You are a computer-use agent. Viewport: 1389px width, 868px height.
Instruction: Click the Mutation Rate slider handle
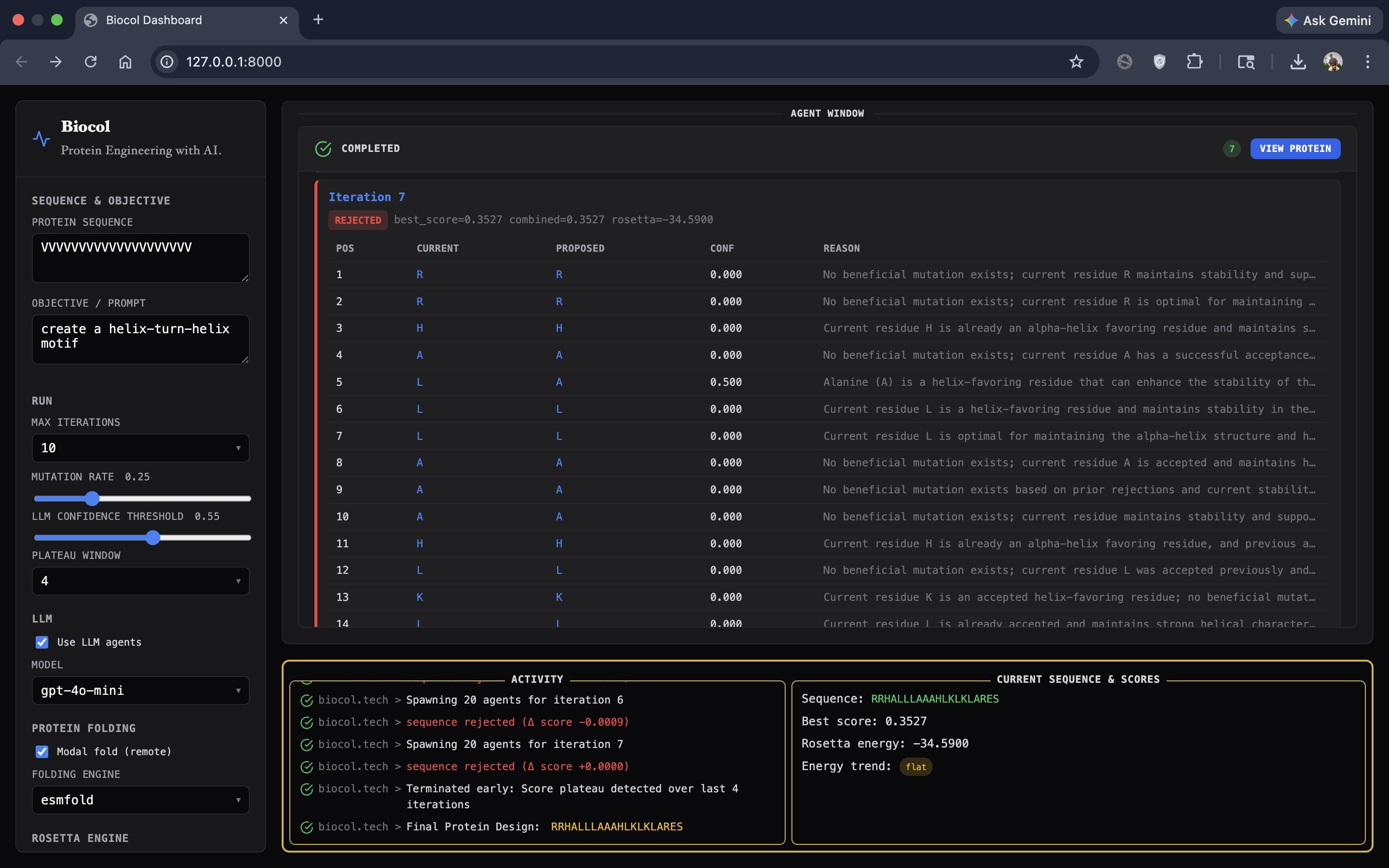[x=92, y=498]
